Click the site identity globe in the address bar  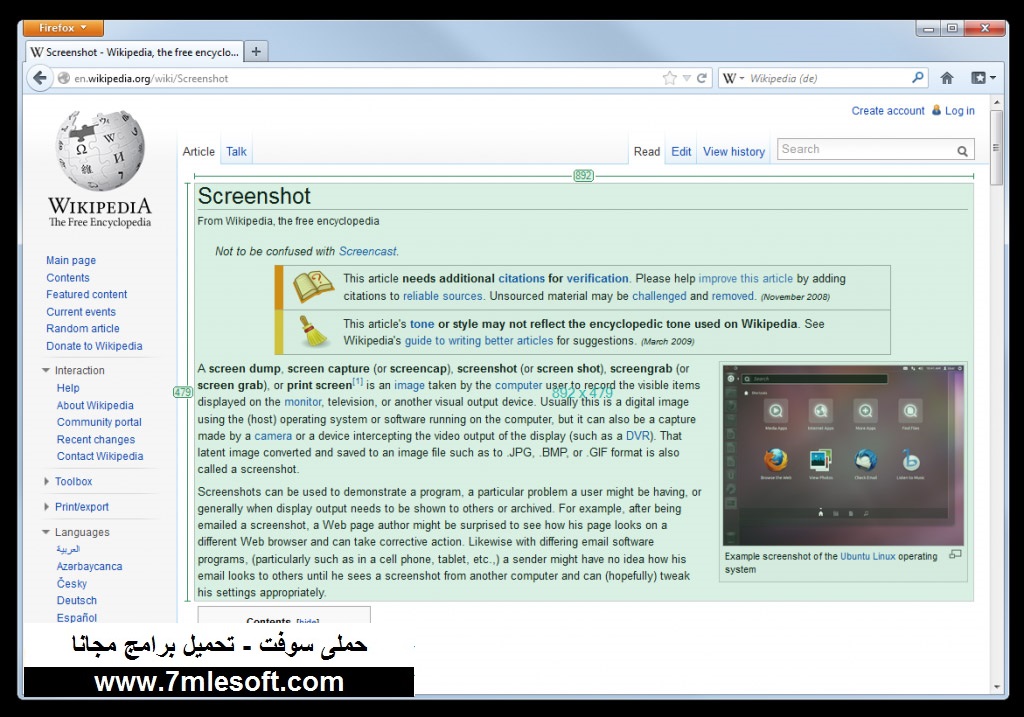pyautogui.click(x=63, y=78)
